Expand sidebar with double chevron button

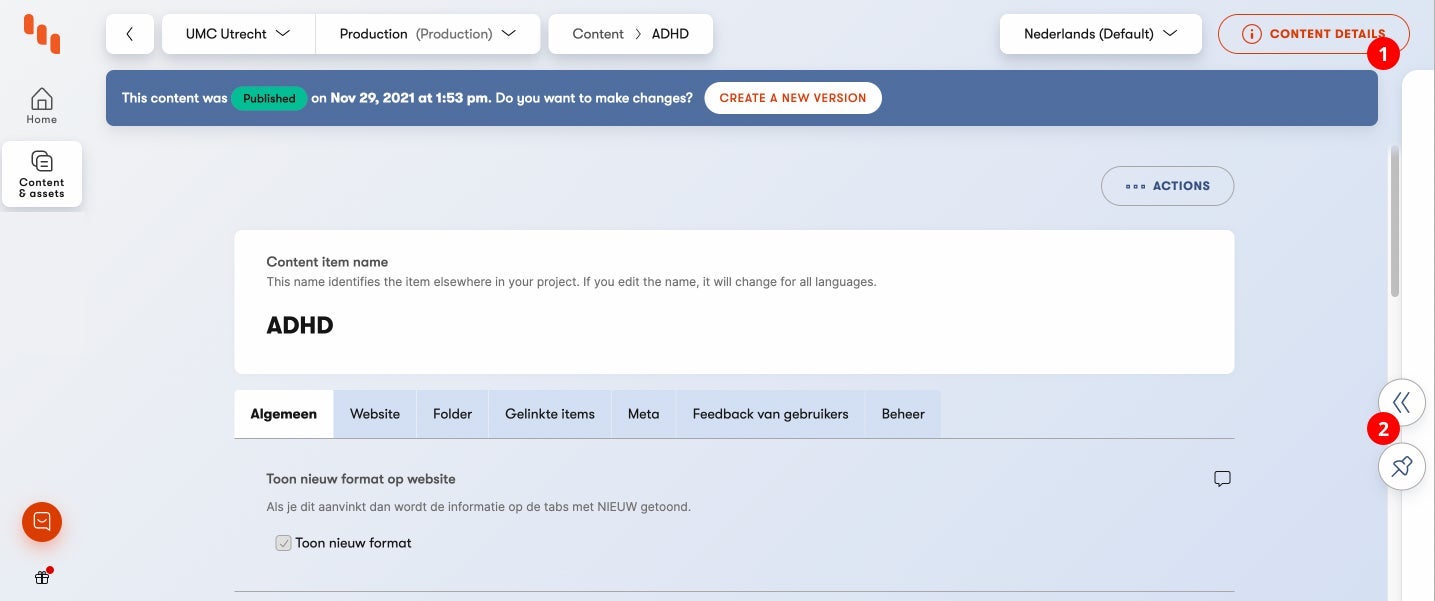pyautogui.click(x=1401, y=402)
